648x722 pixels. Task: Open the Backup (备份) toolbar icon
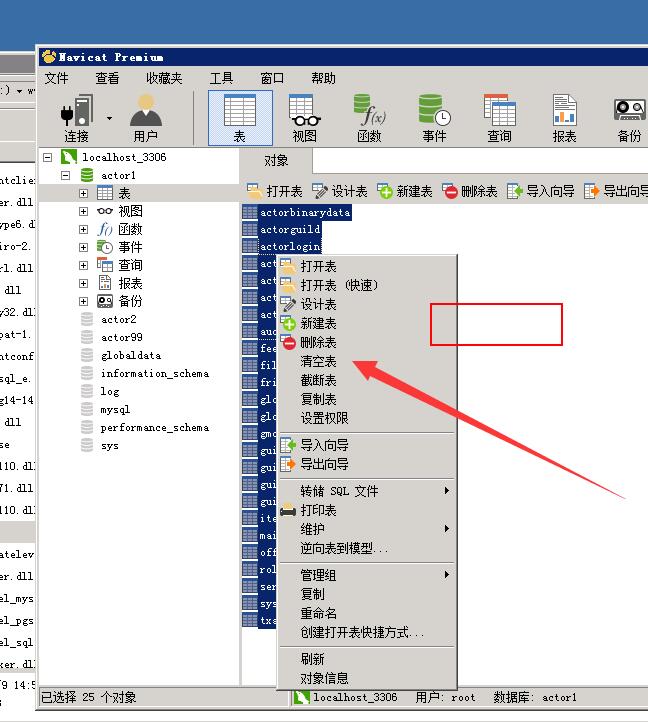pos(629,117)
